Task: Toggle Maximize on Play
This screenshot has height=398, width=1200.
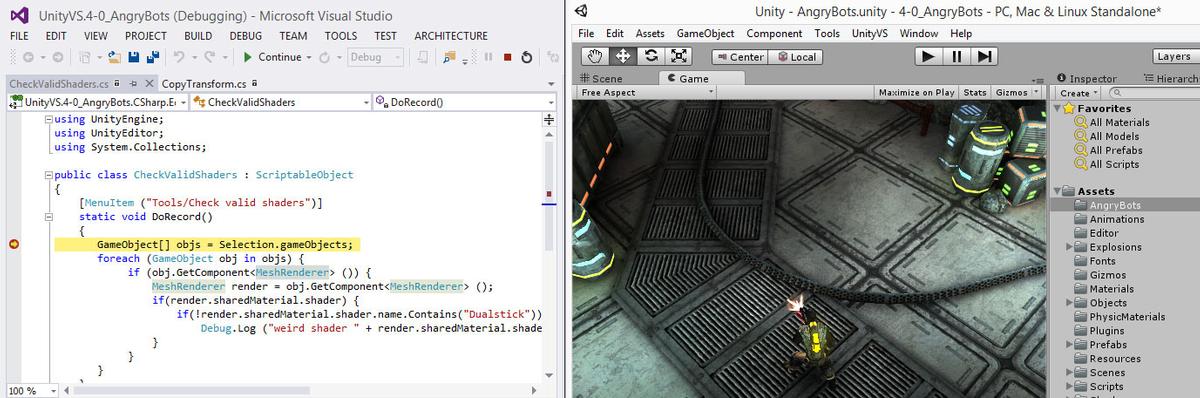Action: pos(915,92)
